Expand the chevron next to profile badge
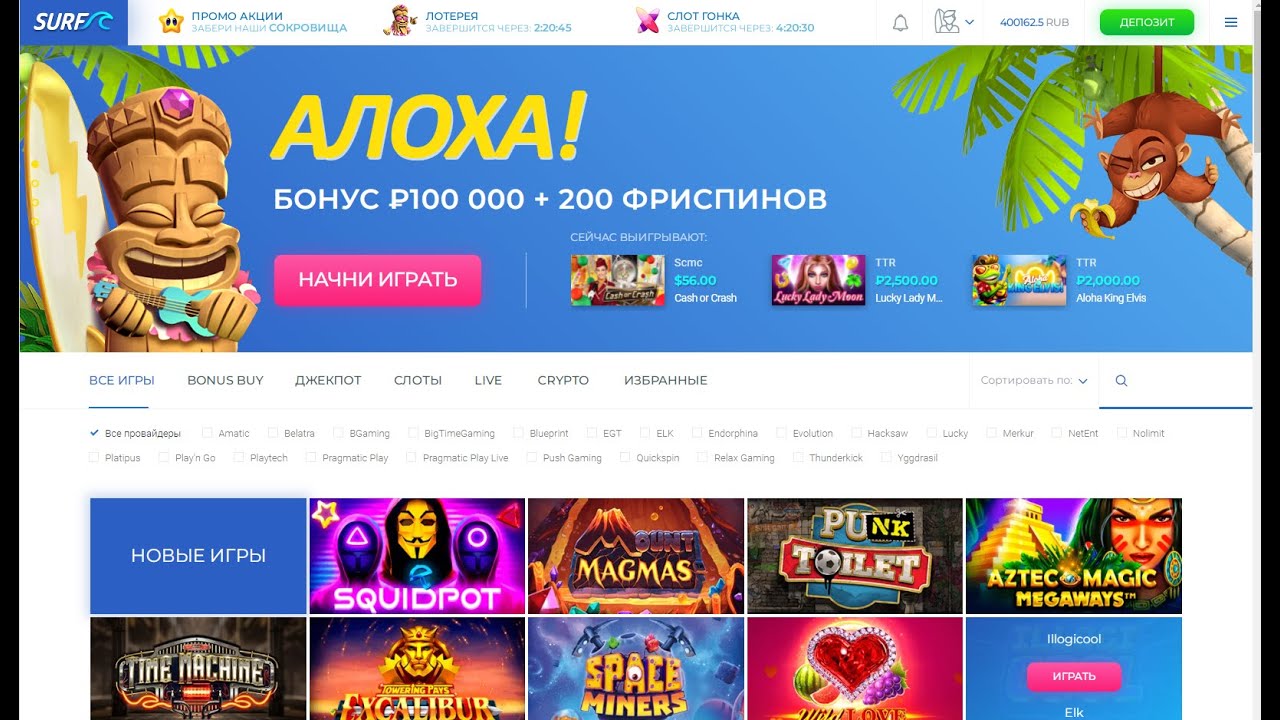 pyautogui.click(x=969, y=22)
